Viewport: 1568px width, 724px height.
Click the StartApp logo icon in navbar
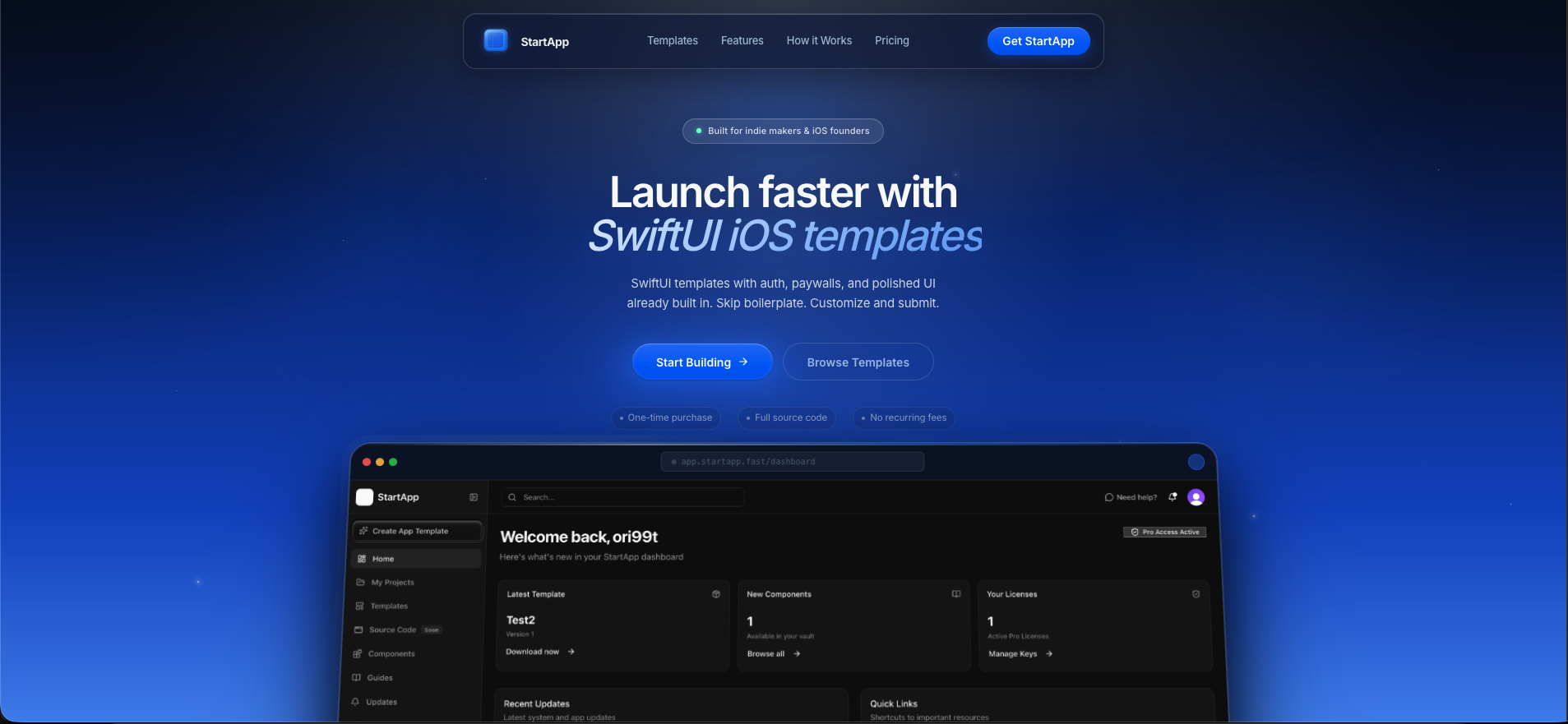(x=496, y=40)
